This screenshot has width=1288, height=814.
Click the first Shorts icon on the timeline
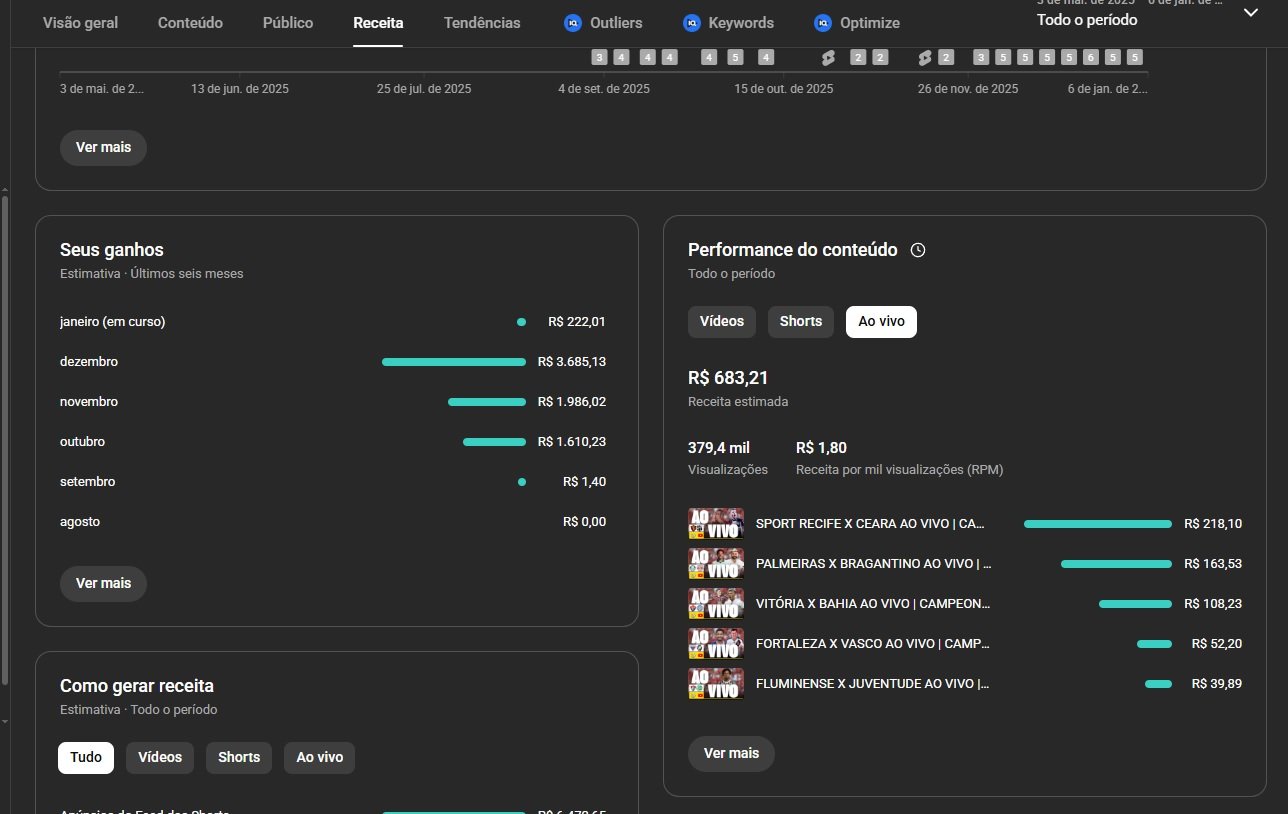tap(828, 58)
